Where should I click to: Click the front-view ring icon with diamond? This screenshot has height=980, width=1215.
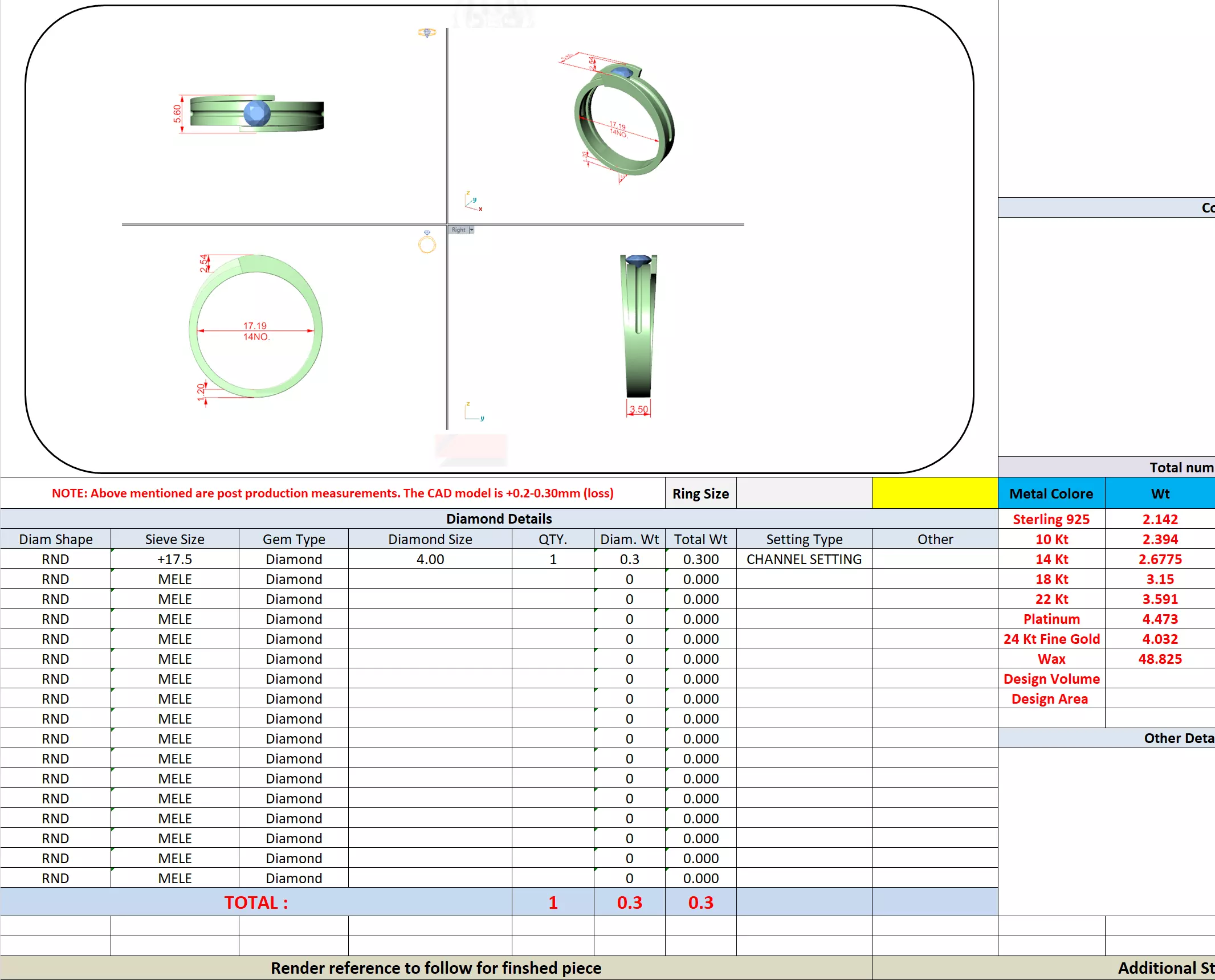(427, 242)
